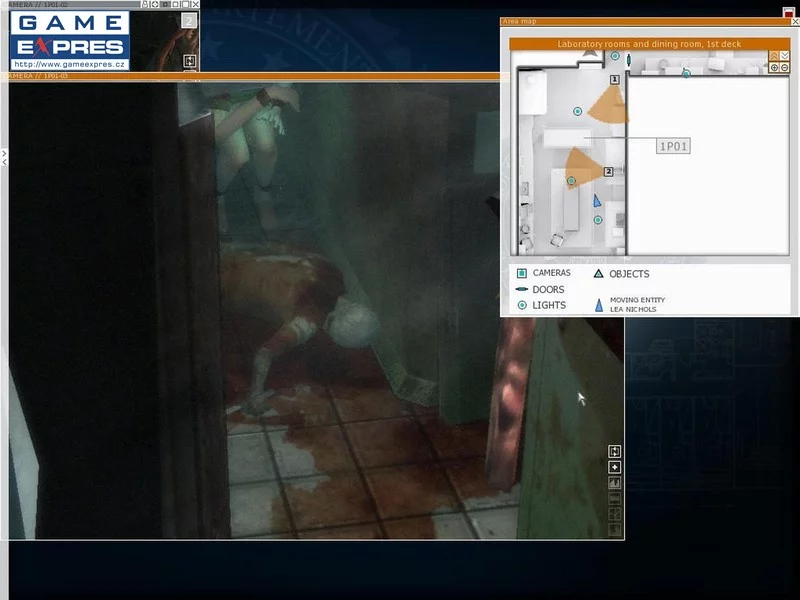Toggle the light near camera 2 cone
The width and height of the screenshot is (800, 600).
[x=571, y=181]
